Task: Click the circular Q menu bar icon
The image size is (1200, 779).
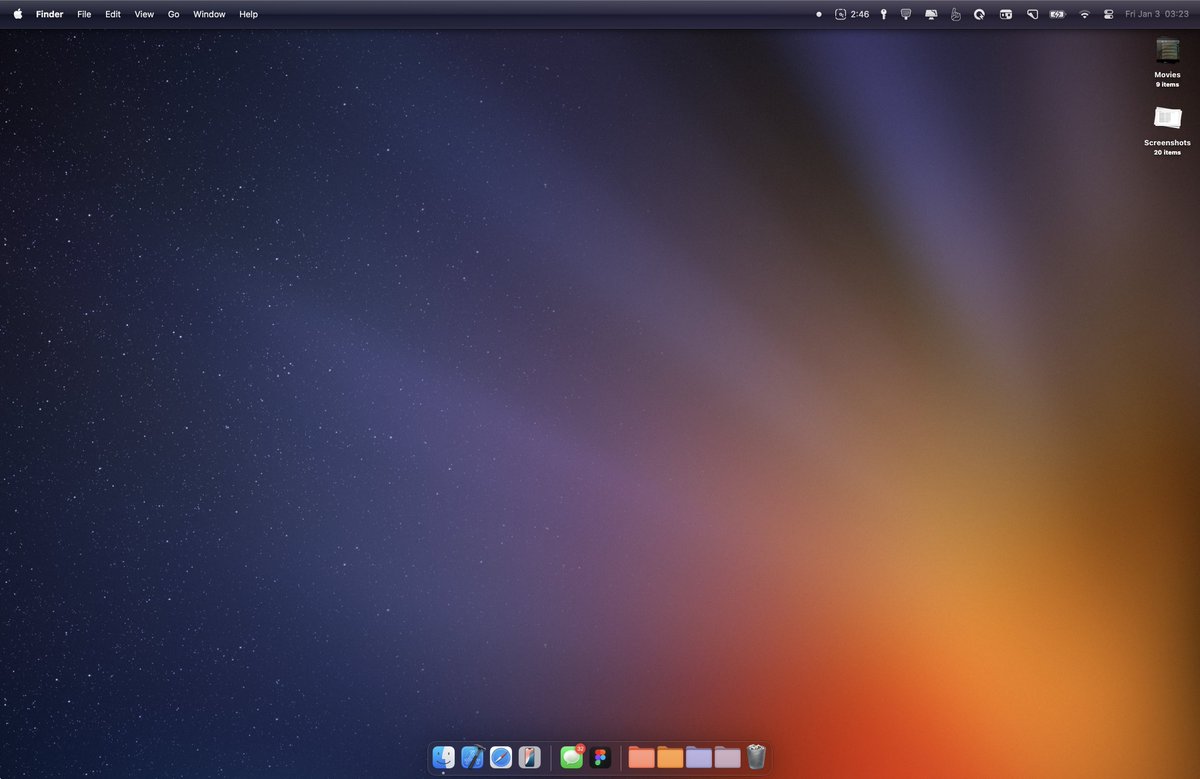Action: pos(980,14)
